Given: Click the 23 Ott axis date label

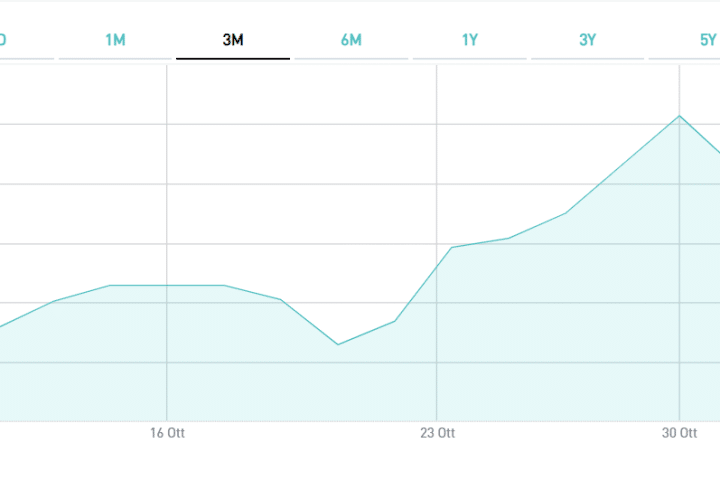Looking at the screenshot, I should (437, 433).
